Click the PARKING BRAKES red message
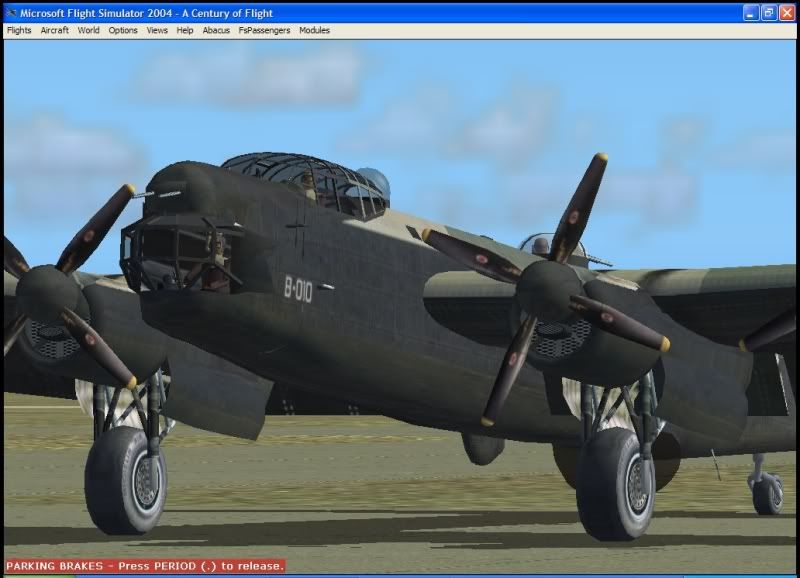The height and width of the screenshot is (578, 800). click(145, 566)
